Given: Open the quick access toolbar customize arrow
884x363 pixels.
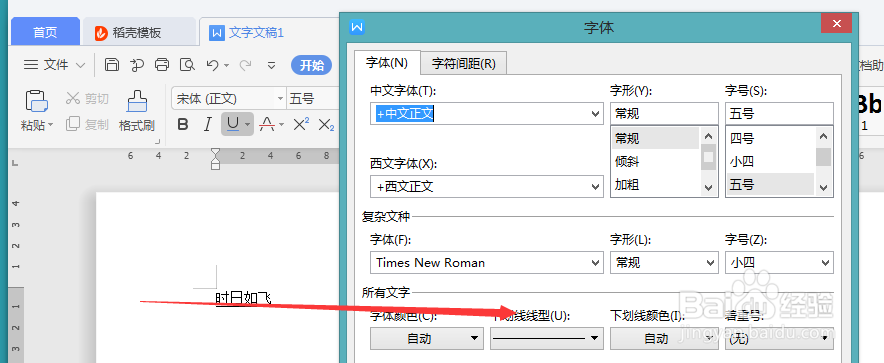Looking at the screenshot, I should click(271, 65).
